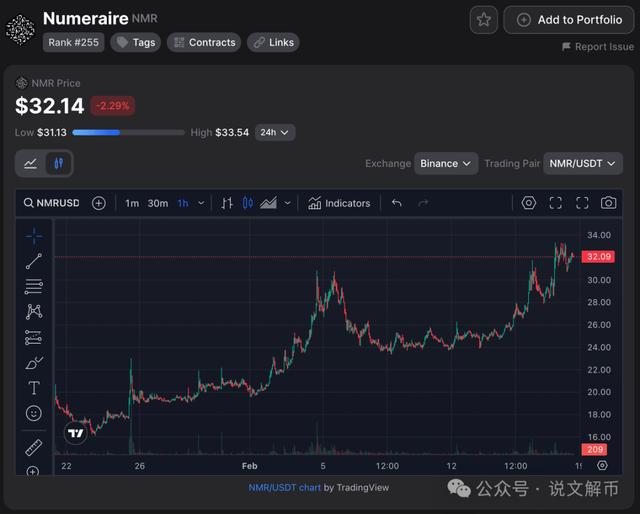Expand the Contracts pill
Screen dimensions: 640x514
tap(204, 42)
